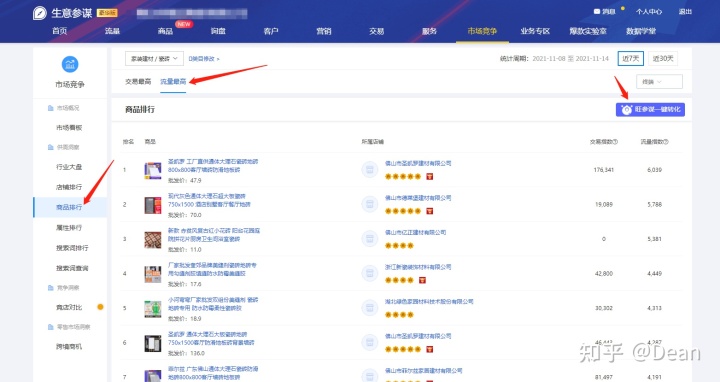Viewport: 720px width, 382px height.
Task: Open the rank 3 shop 佛山市亿正建材有限公司 link
Action: click(x=416, y=232)
